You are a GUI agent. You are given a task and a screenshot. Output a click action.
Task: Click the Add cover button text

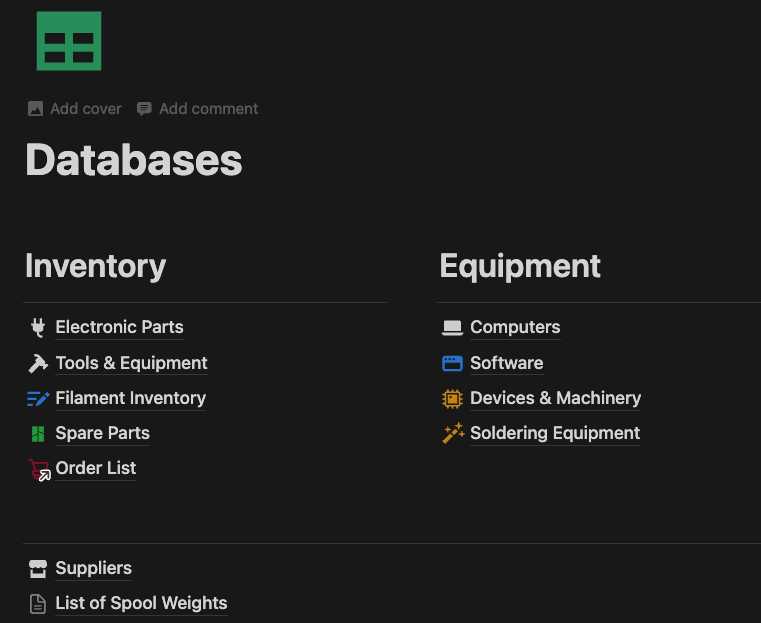(86, 109)
